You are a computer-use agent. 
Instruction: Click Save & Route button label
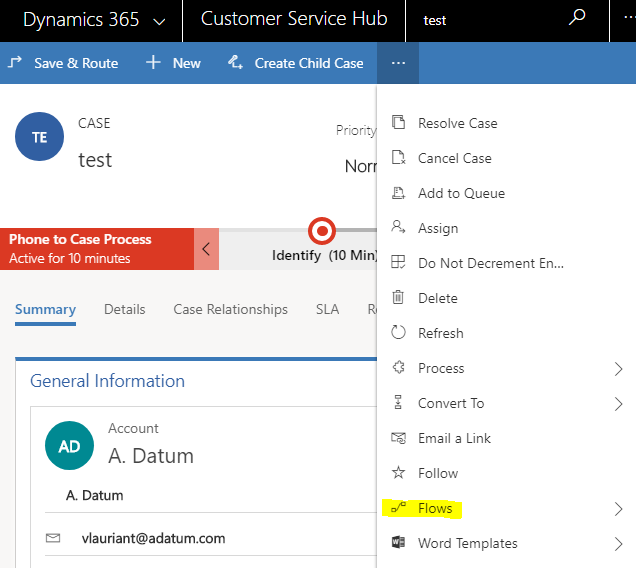(x=76, y=63)
